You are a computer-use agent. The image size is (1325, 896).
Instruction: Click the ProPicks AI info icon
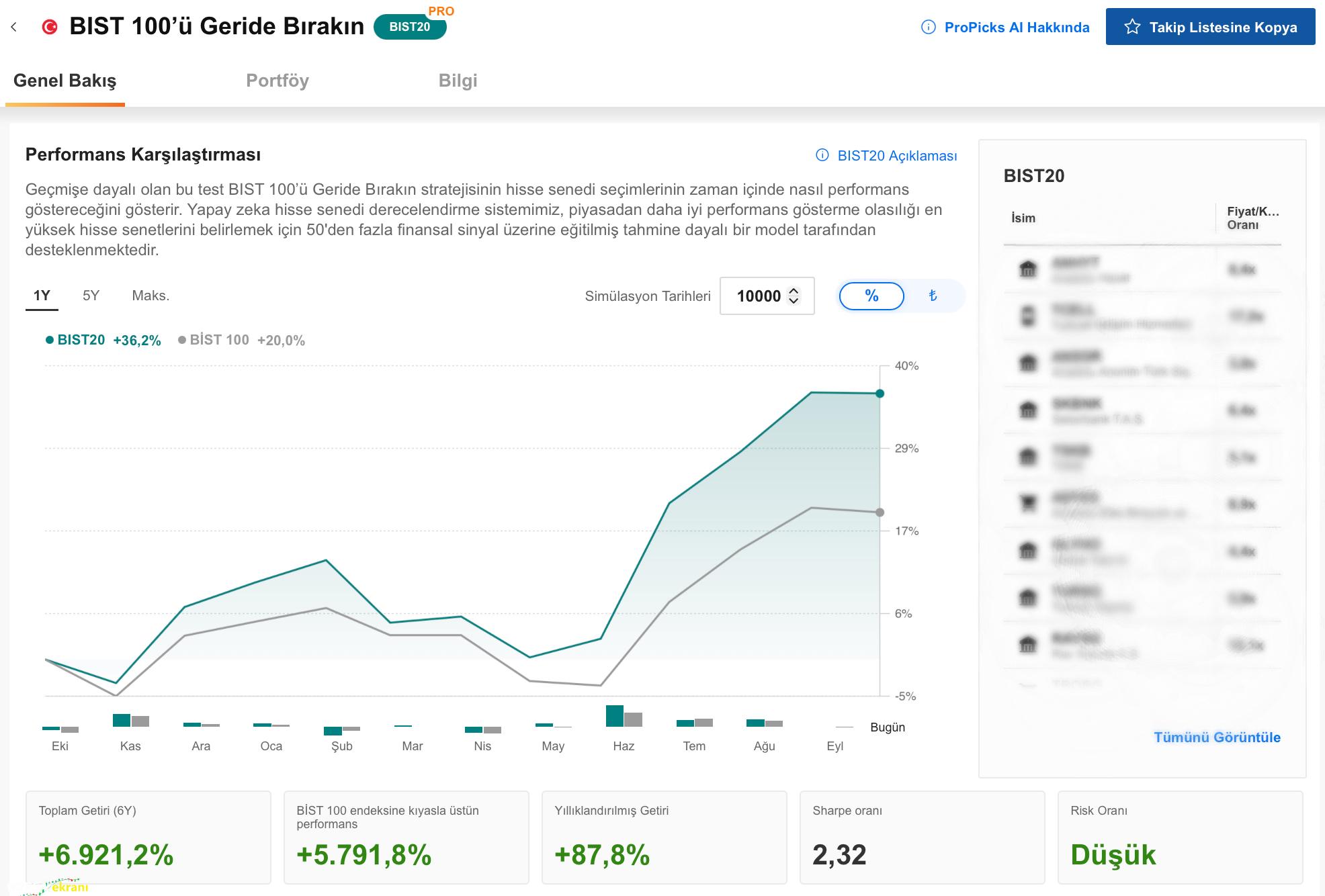928,28
